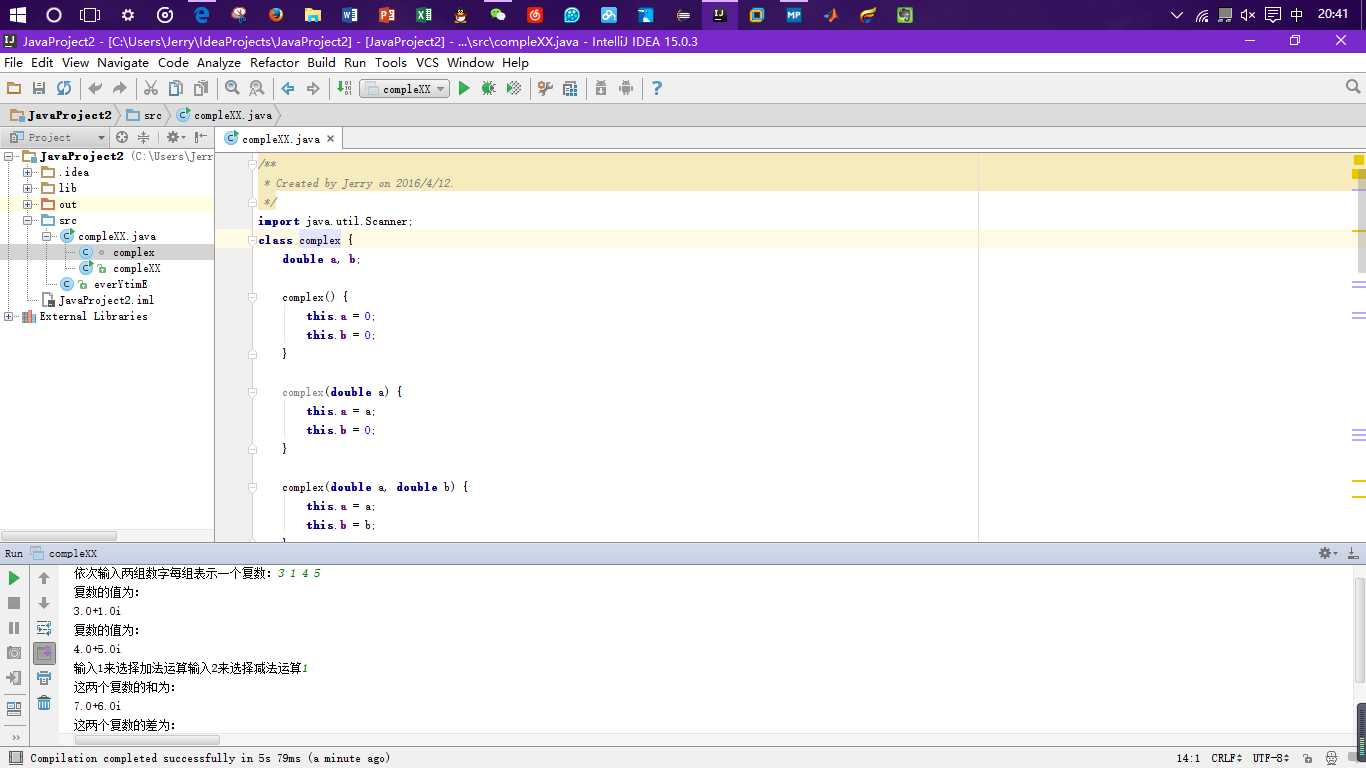Toggle soft-wrap in the Run console
The height and width of the screenshot is (768, 1366).
[x=44, y=628]
